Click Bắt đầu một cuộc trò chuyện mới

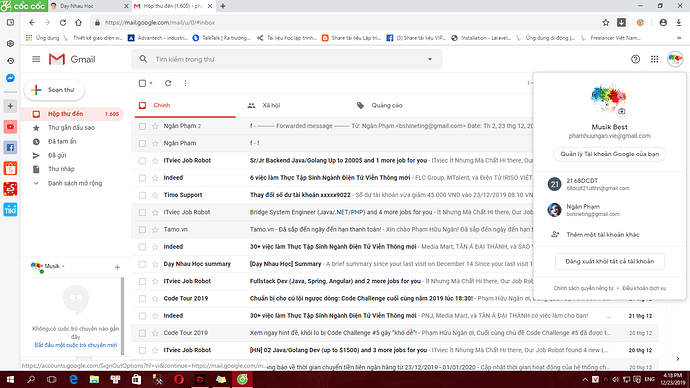(76, 345)
